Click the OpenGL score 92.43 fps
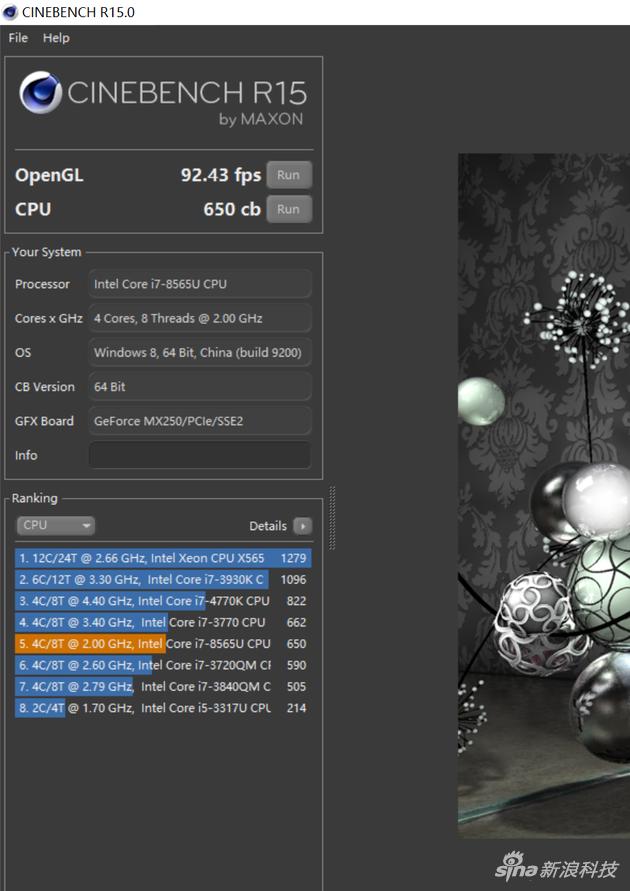The width and height of the screenshot is (630, 891). tap(221, 175)
